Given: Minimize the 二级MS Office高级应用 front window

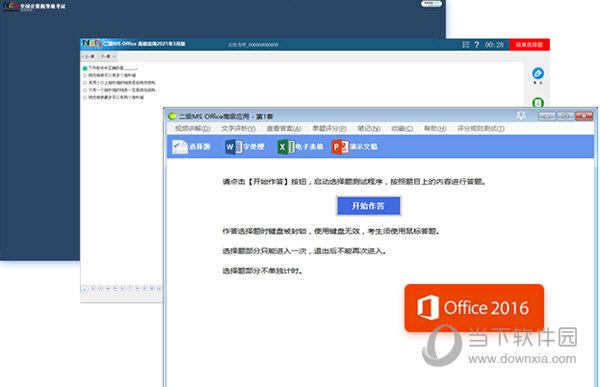Looking at the screenshot, I should click(547, 116).
